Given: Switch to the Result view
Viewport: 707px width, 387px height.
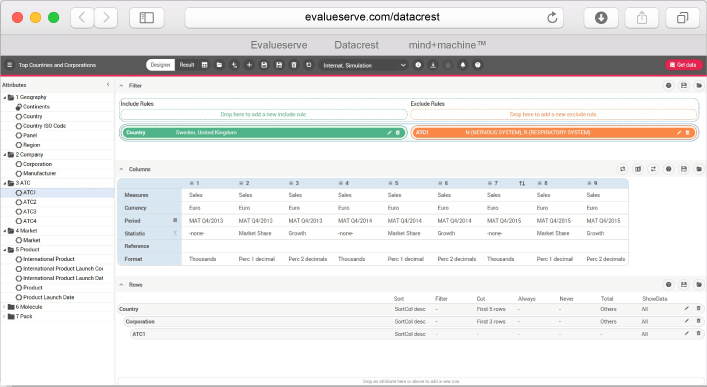Looking at the screenshot, I should pos(187,65).
